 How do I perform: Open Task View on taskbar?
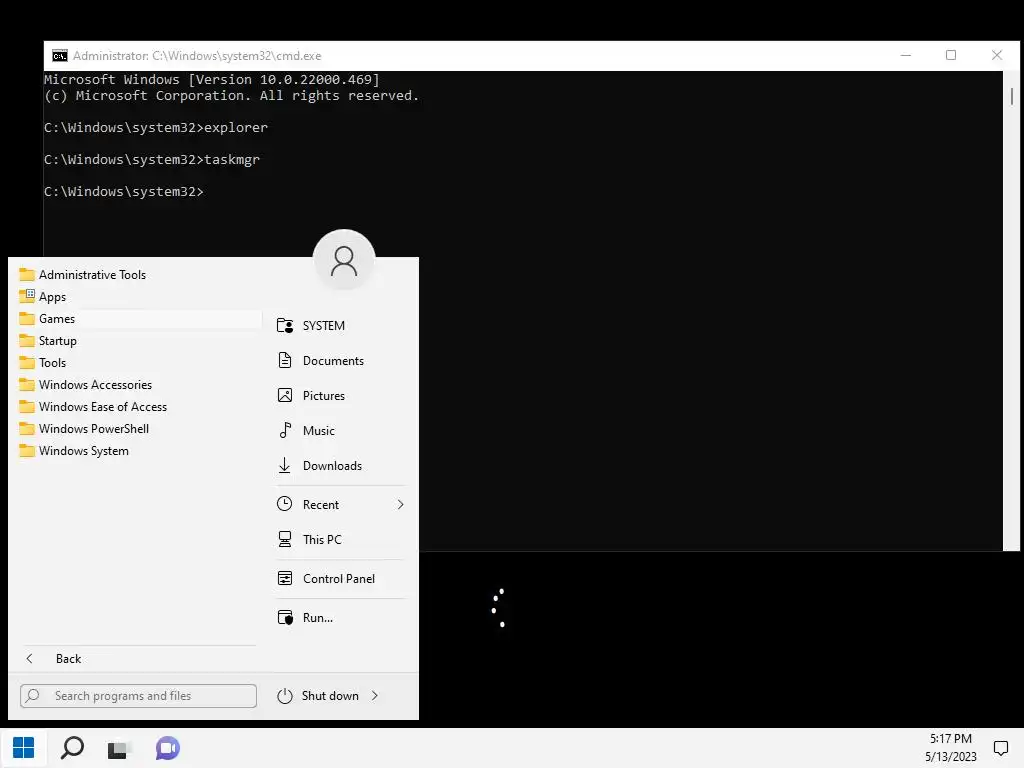(x=119, y=748)
